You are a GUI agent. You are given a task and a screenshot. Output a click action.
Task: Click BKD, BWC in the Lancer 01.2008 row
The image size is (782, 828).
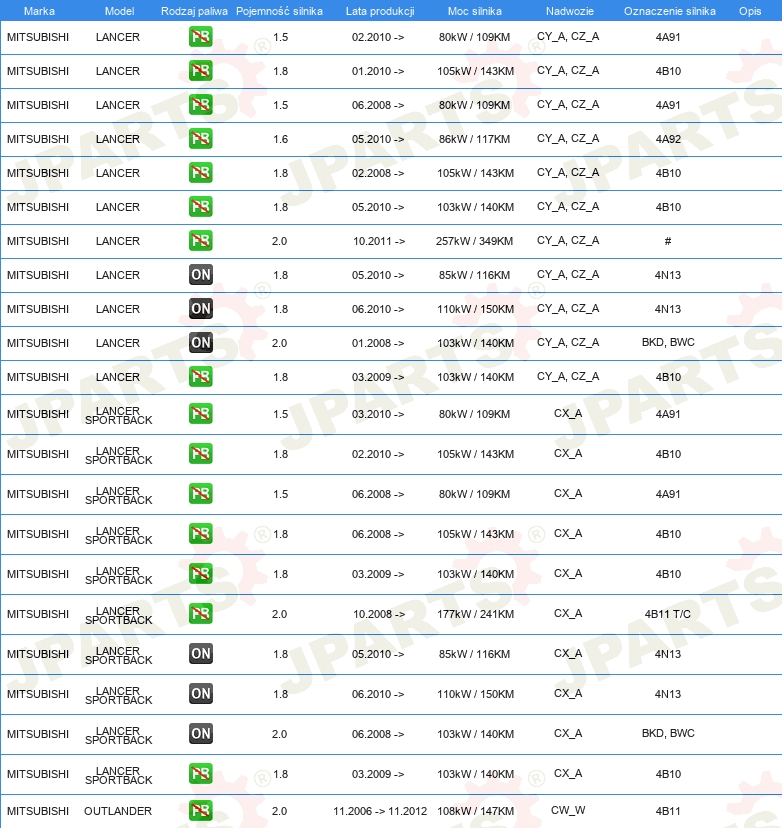coord(668,342)
